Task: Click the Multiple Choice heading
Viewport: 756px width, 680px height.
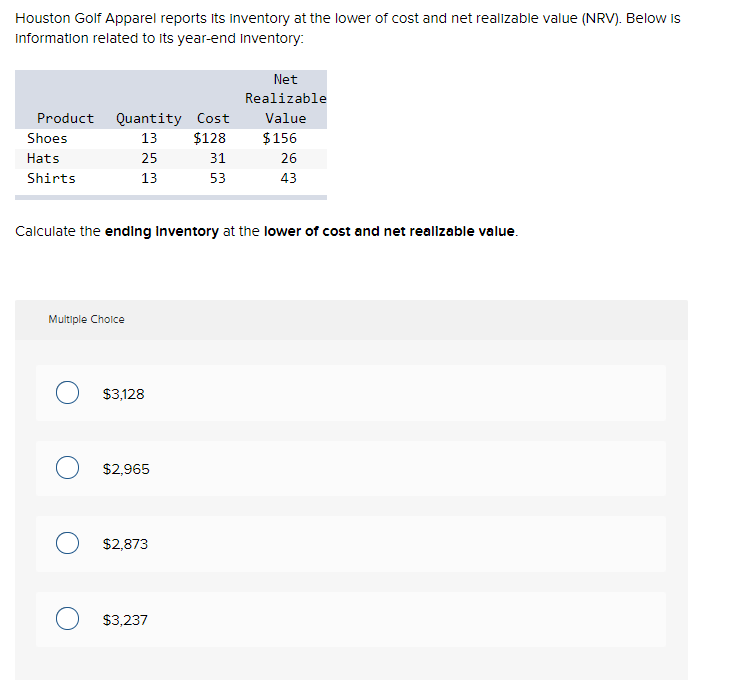Action: pos(86,319)
